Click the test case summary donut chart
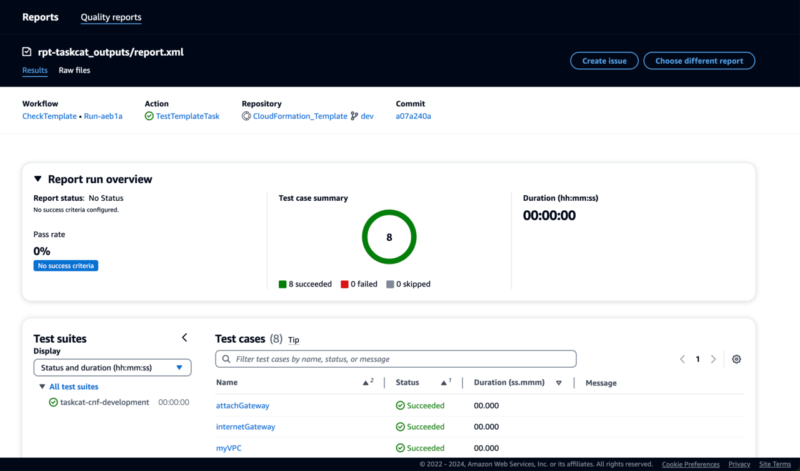The height and width of the screenshot is (471, 800). coord(389,237)
